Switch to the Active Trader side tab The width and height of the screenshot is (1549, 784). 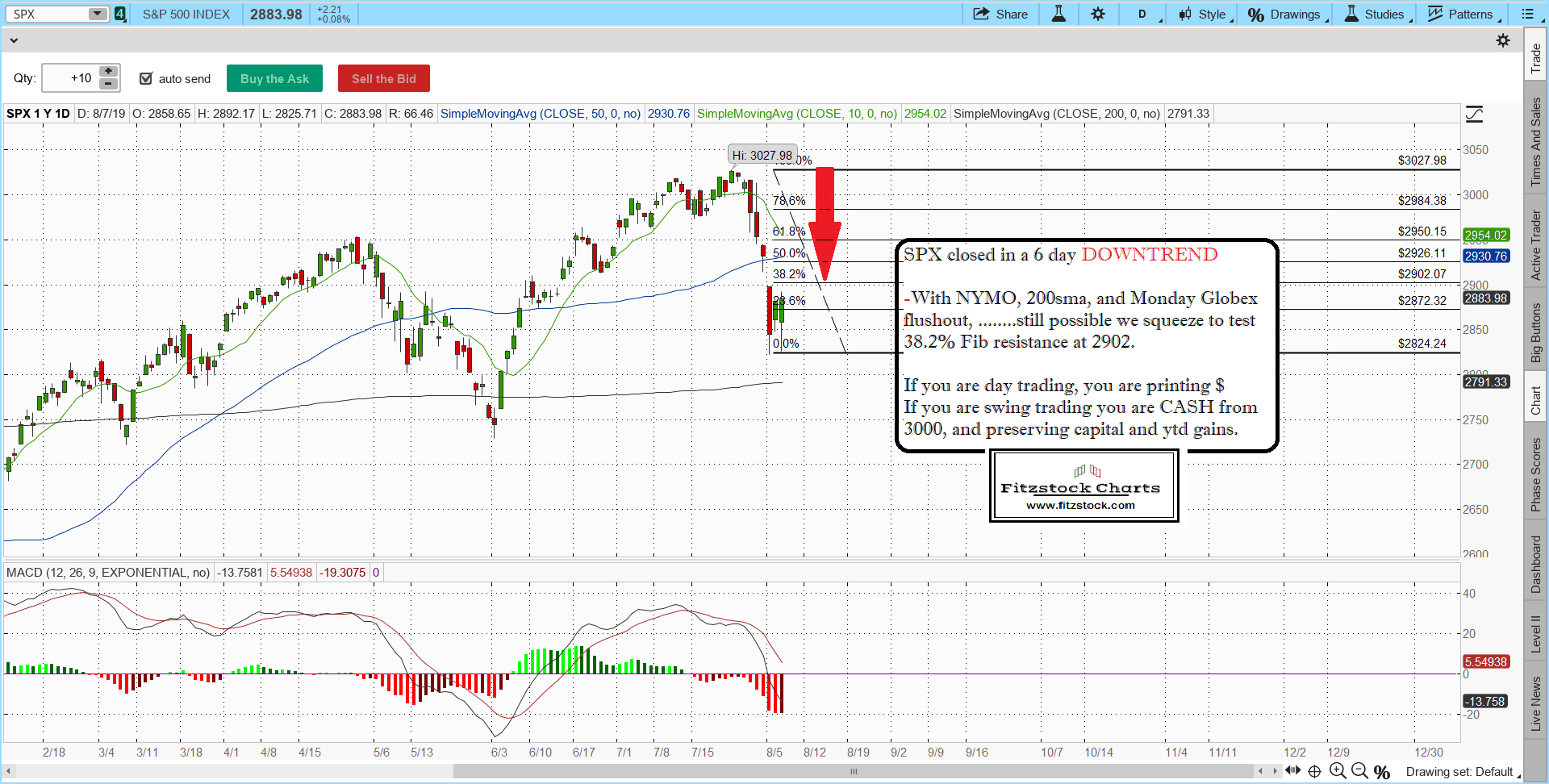pyautogui.click(x=1536, y=245)
